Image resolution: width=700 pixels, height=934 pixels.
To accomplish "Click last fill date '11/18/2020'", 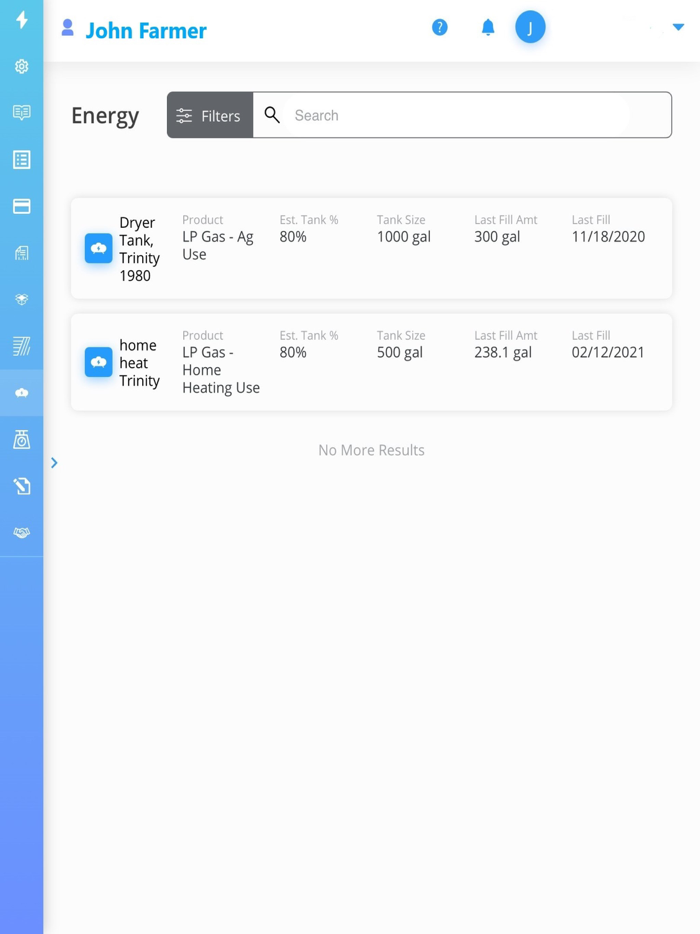I will [608, 236].
